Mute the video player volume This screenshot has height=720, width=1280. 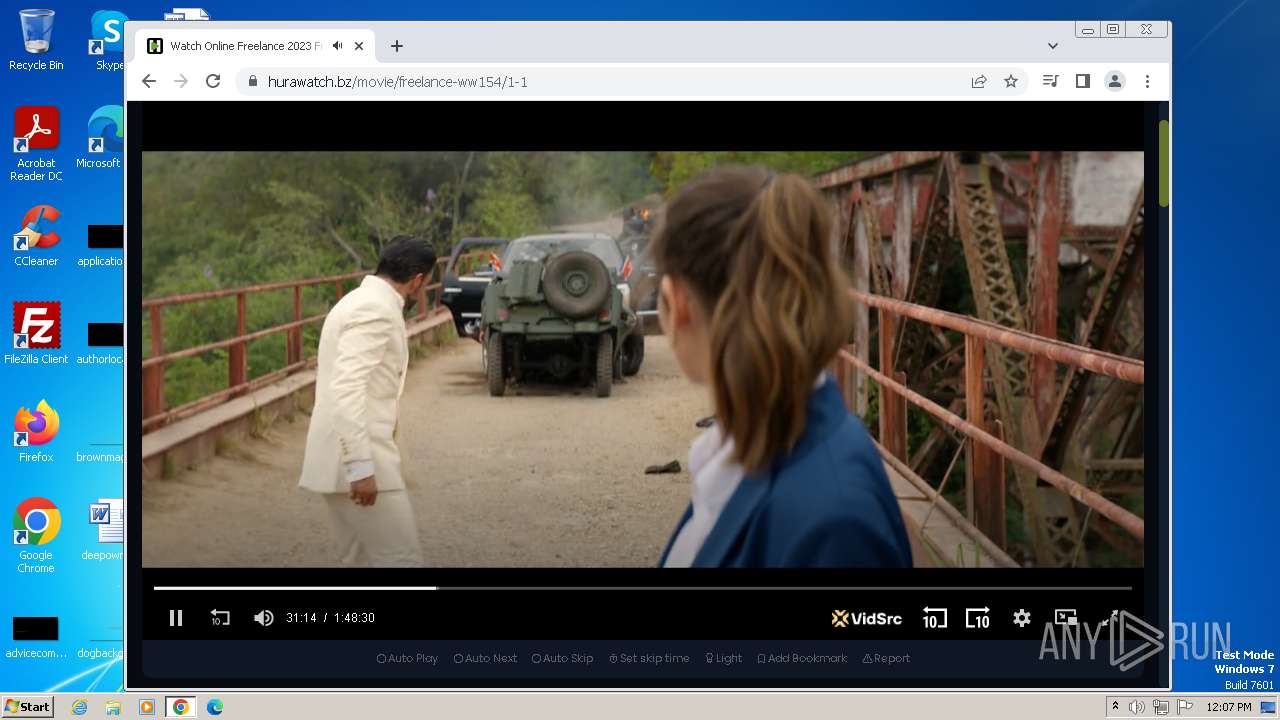click(263, 618)
